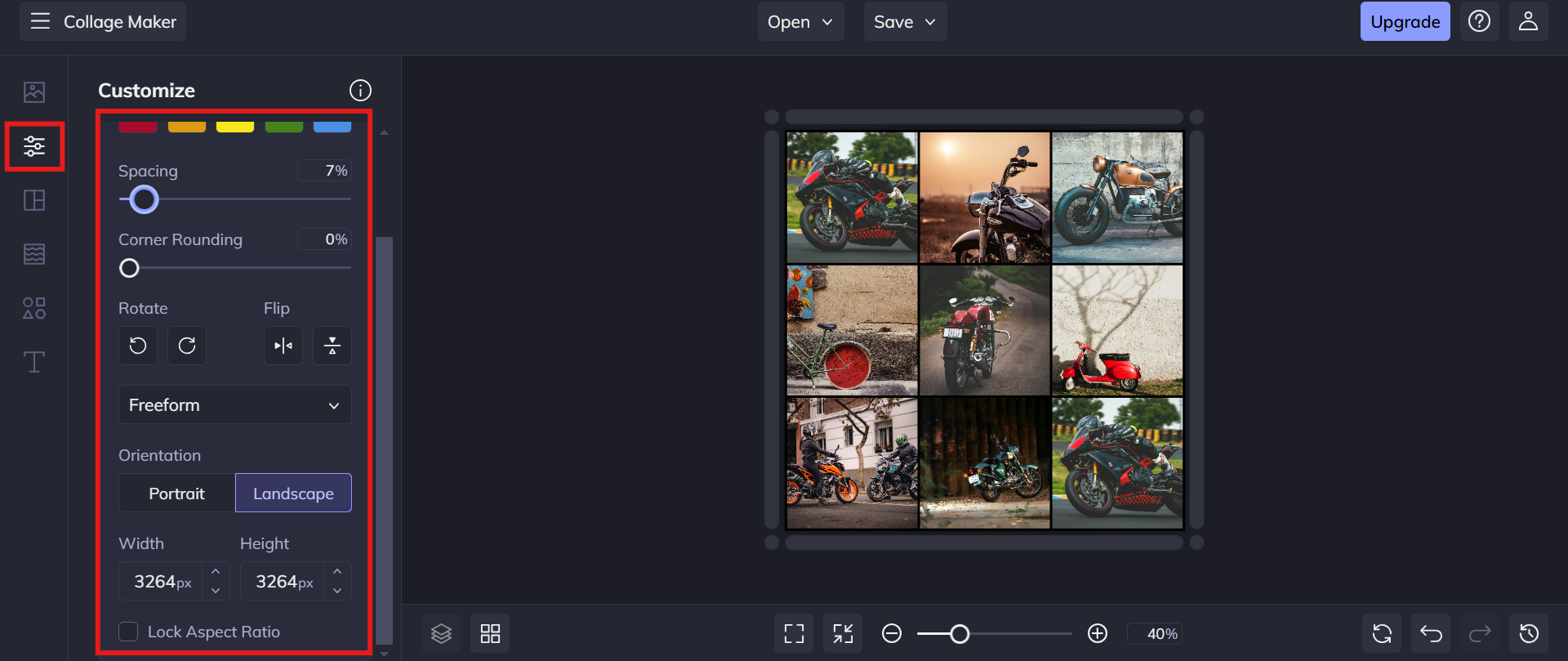Flip collage horizontally
The width and height of the screenshot is (1568, 661).
point(283,346)
